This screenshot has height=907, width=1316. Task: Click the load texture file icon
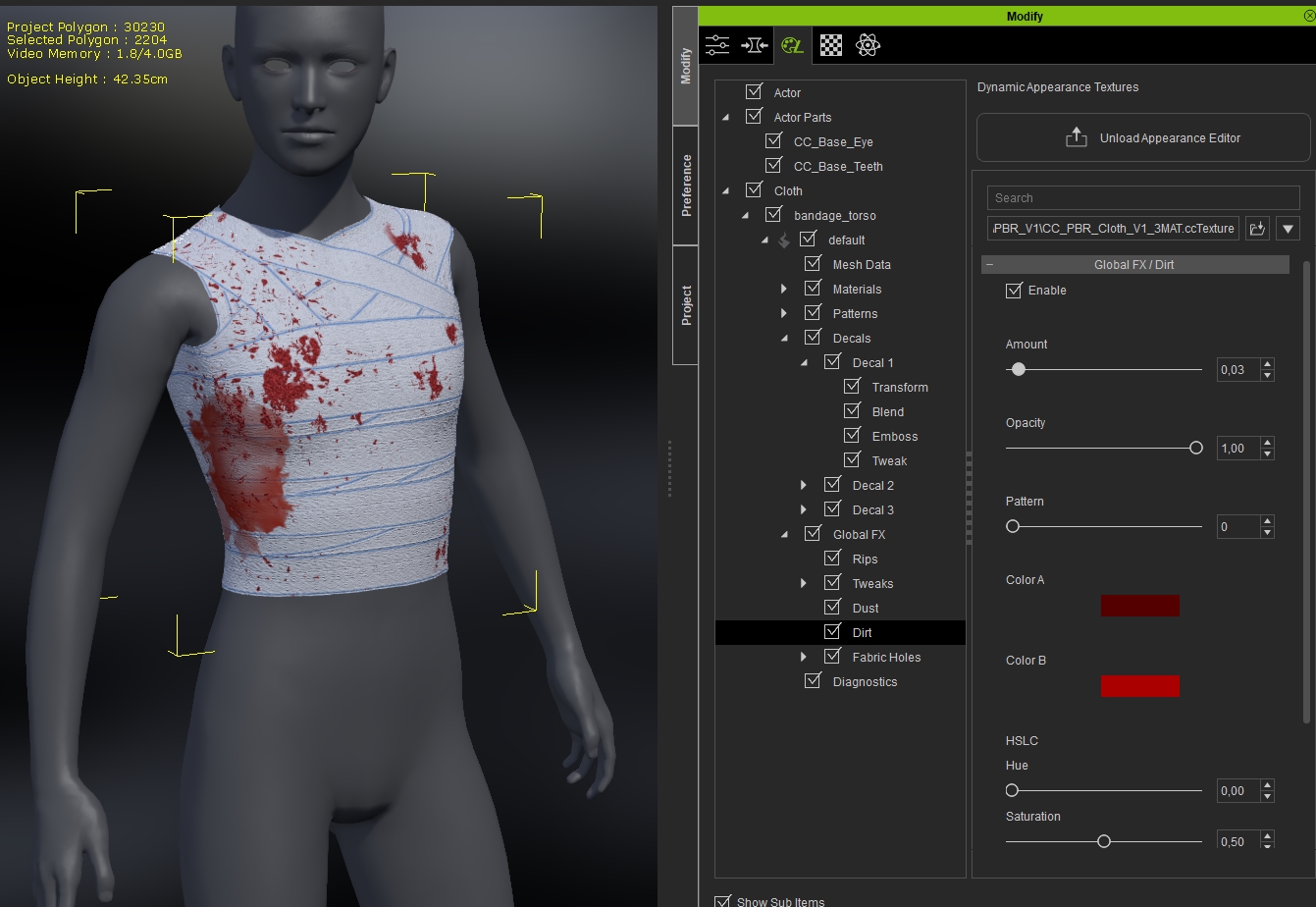1257,229
